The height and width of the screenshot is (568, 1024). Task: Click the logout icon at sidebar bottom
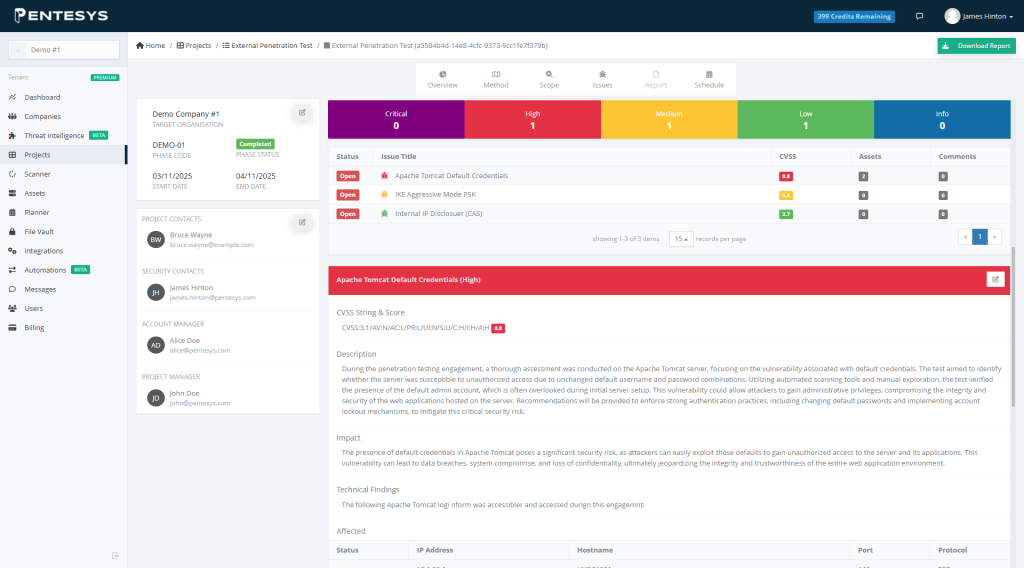tap(116, 555)
